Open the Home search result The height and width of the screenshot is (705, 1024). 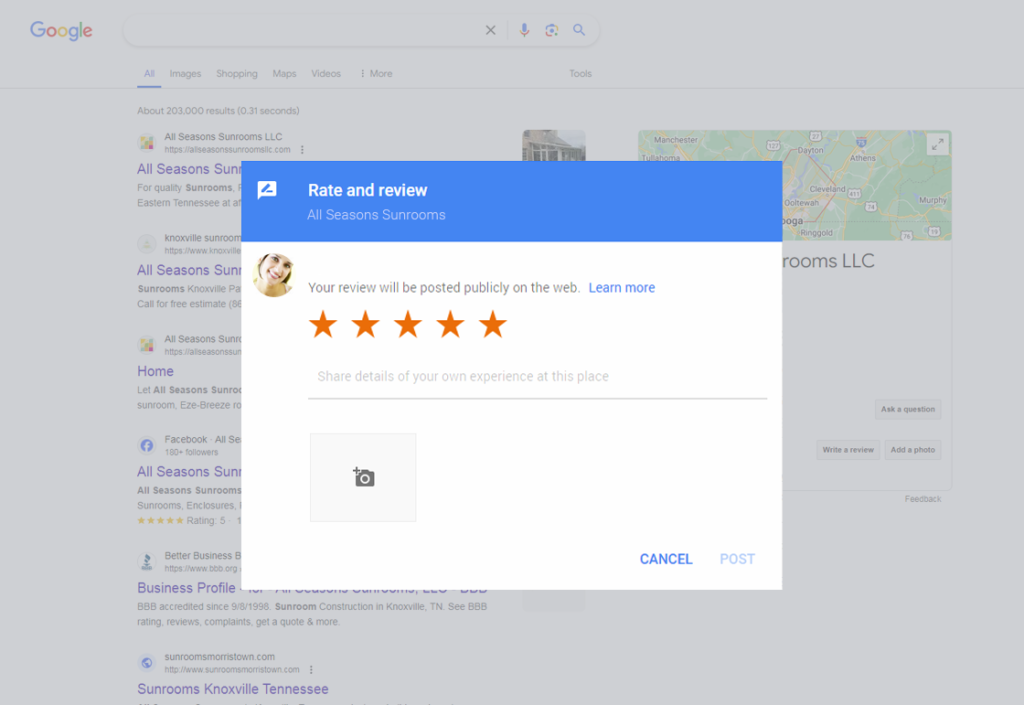155,371
